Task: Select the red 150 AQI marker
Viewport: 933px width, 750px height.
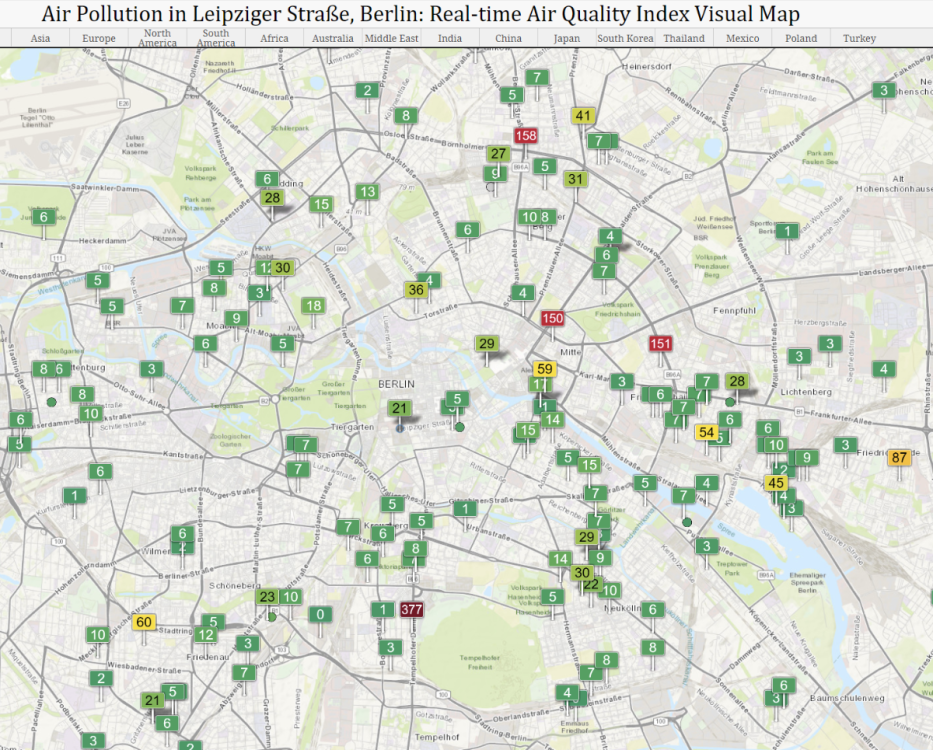Action: coord(552,319)
